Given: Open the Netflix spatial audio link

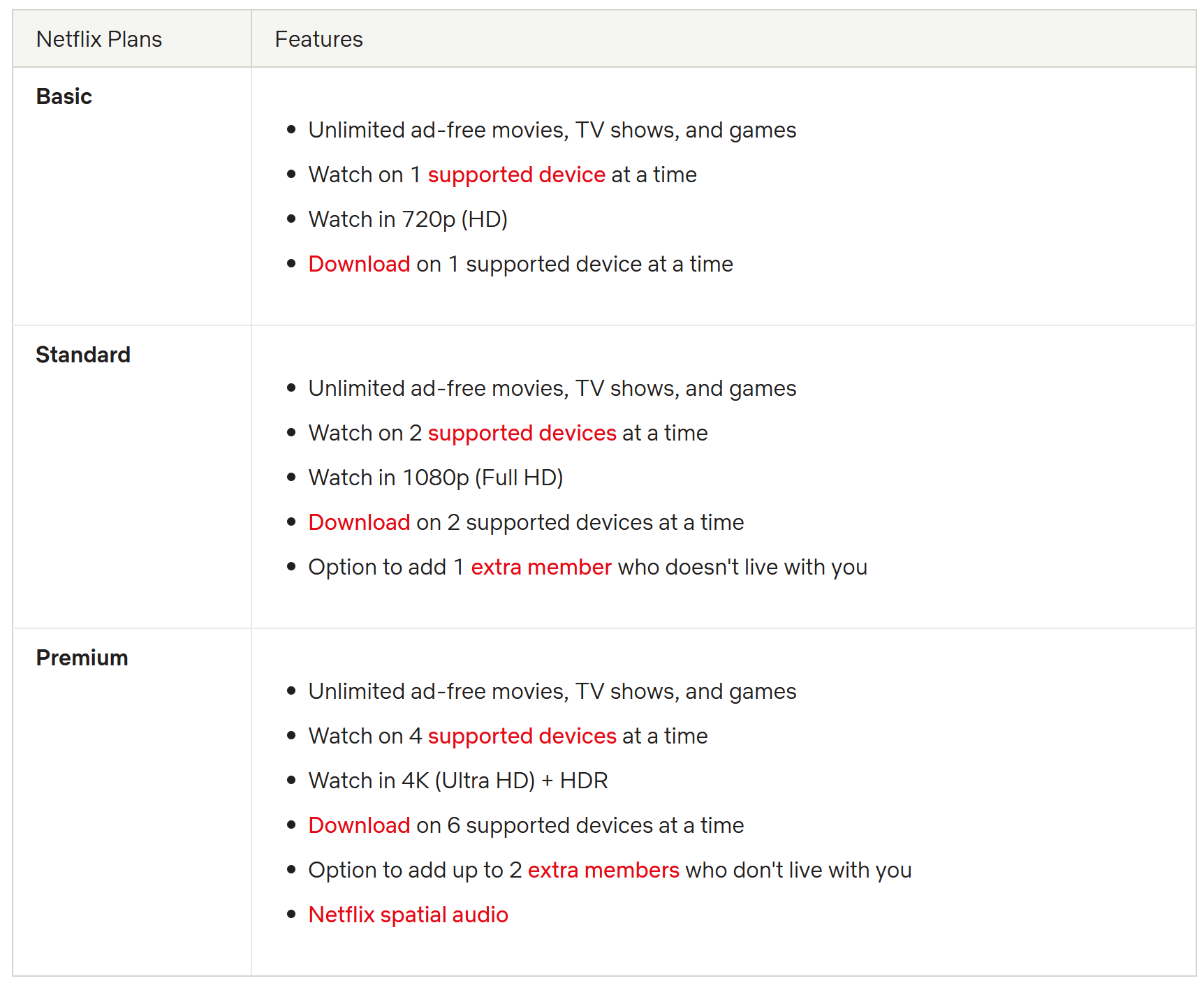Looking at the screenshot, I should (x=409, y=915).
